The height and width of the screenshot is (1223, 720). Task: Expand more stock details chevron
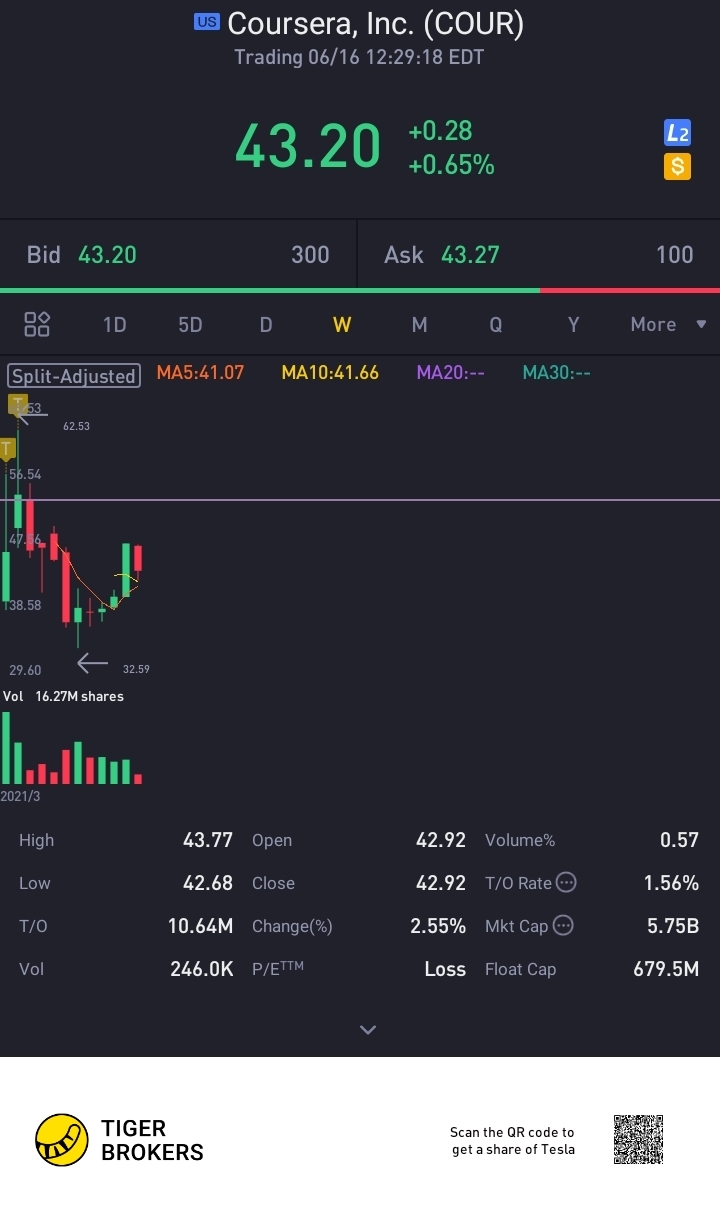click(368, 1029)
